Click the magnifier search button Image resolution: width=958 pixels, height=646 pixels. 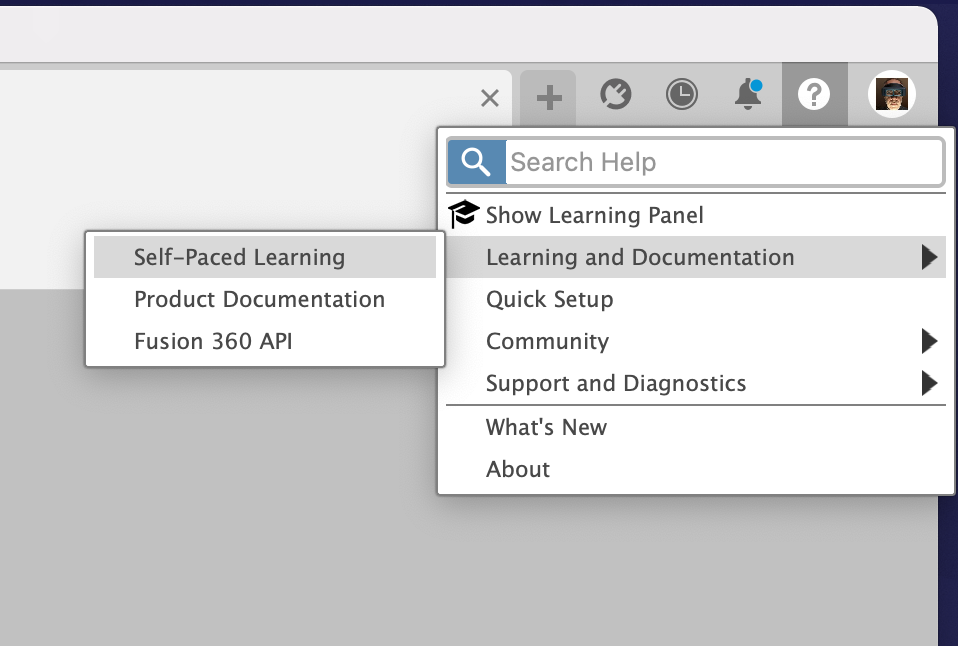(477, 162)
